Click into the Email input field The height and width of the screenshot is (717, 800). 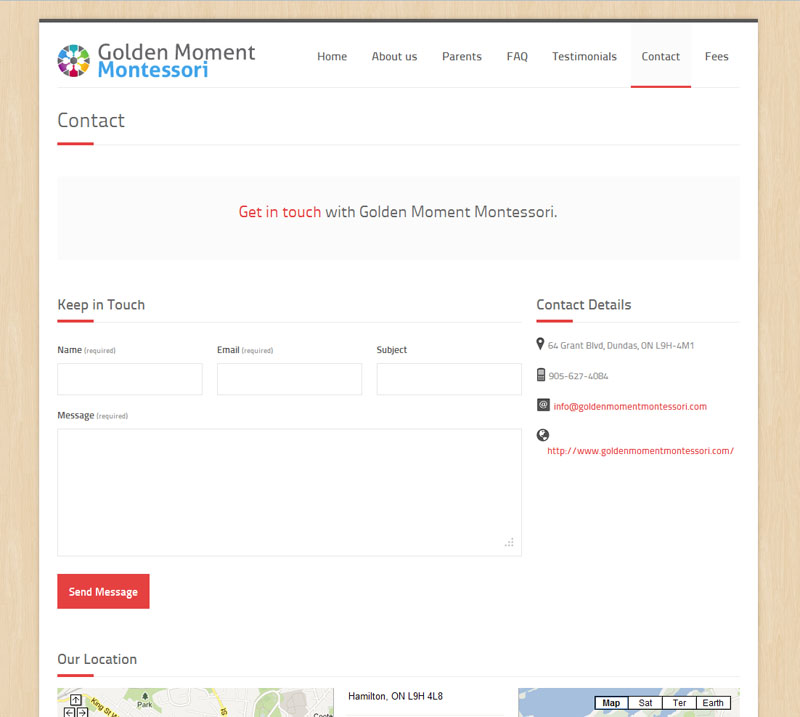click(289, 379)
